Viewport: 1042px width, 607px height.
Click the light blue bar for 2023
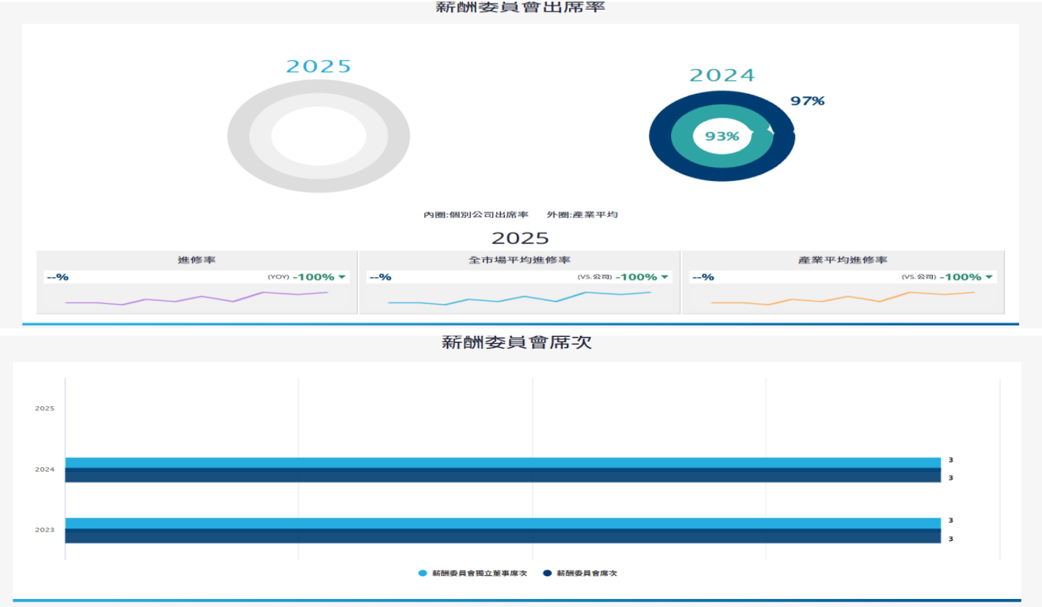click(x=503, y=523)
